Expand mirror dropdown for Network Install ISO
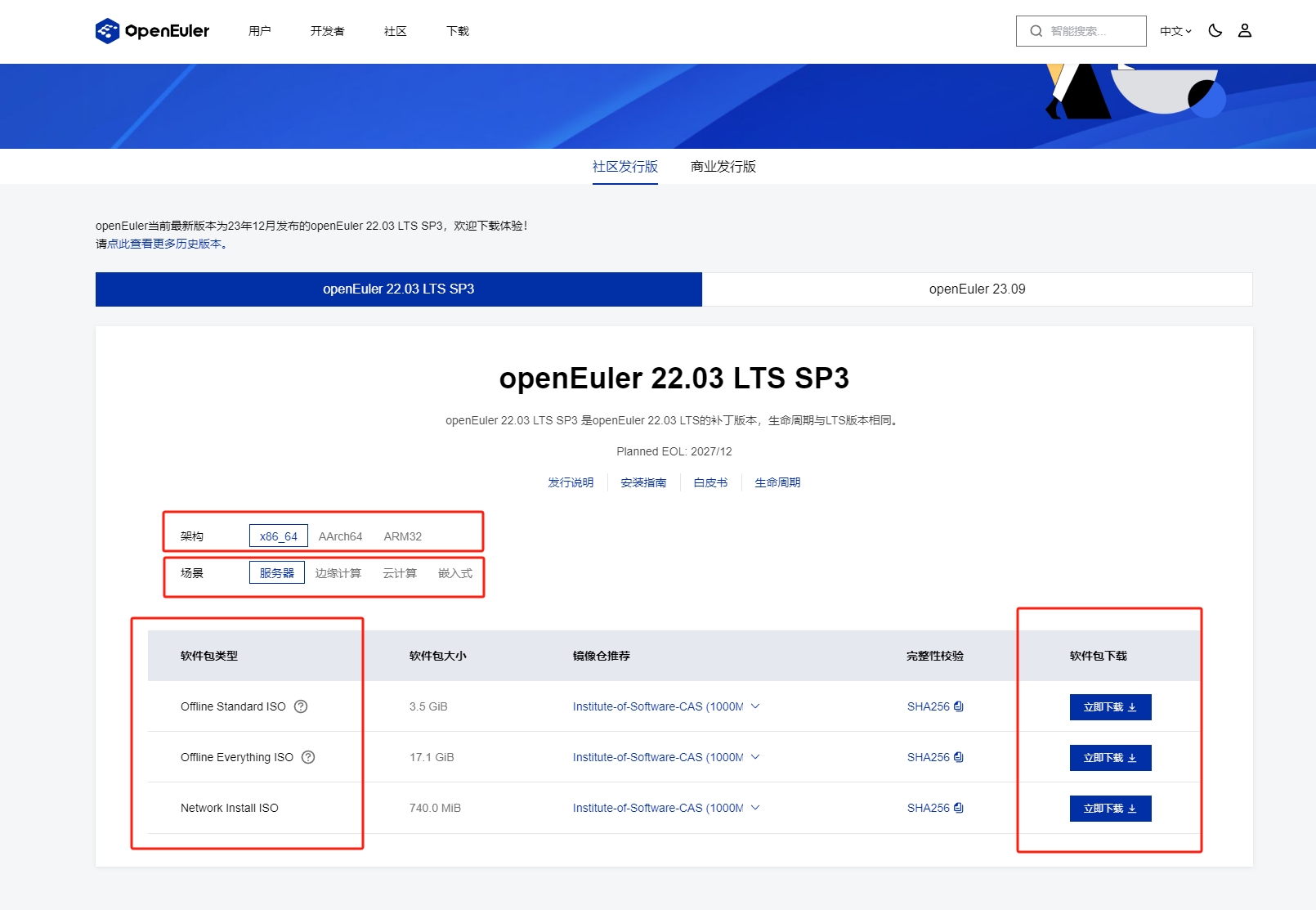1316x910 pixels. (x=755, y=808)
